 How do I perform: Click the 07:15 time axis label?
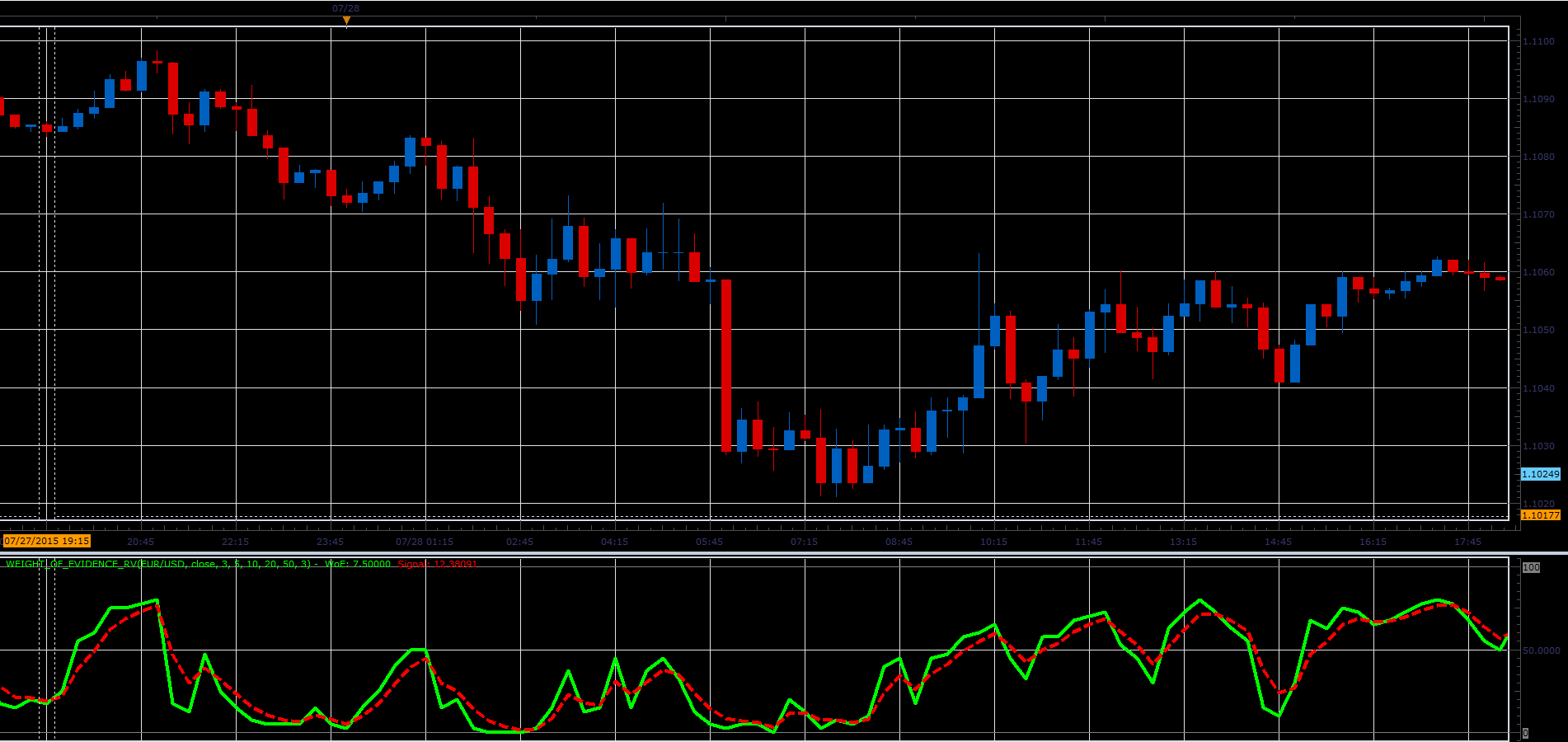pos(804,542)
